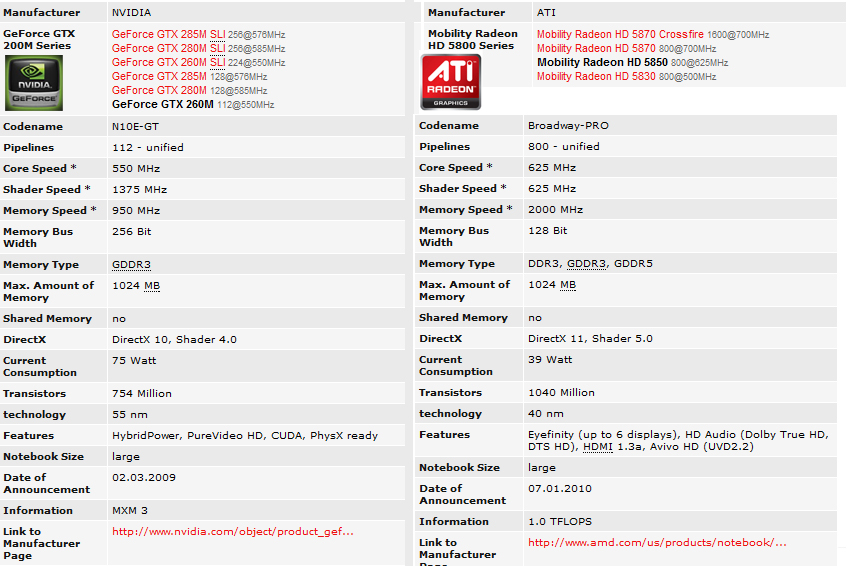Click the MB abbreviation in NVIDIA memory row
Image resolution: width=847 pixels, height=566 pixels.
[x=152, y=286]
